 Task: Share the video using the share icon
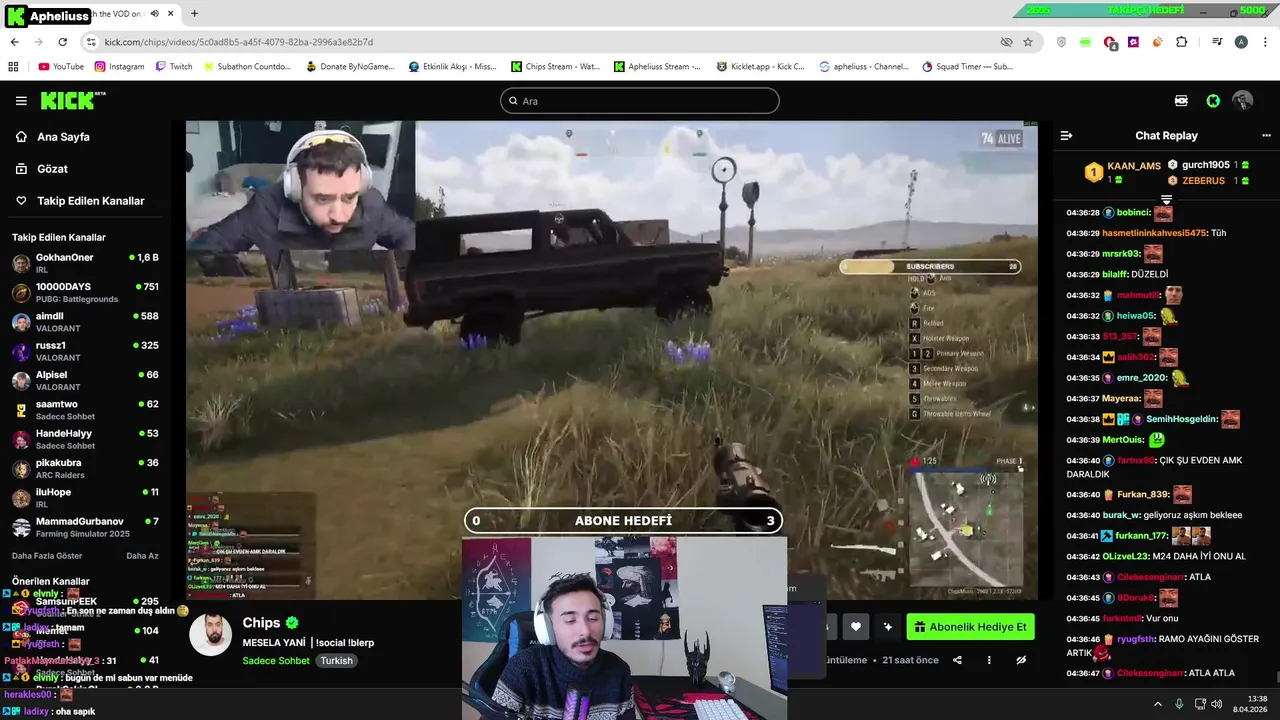pyautogui.click(x=957, y=660)
